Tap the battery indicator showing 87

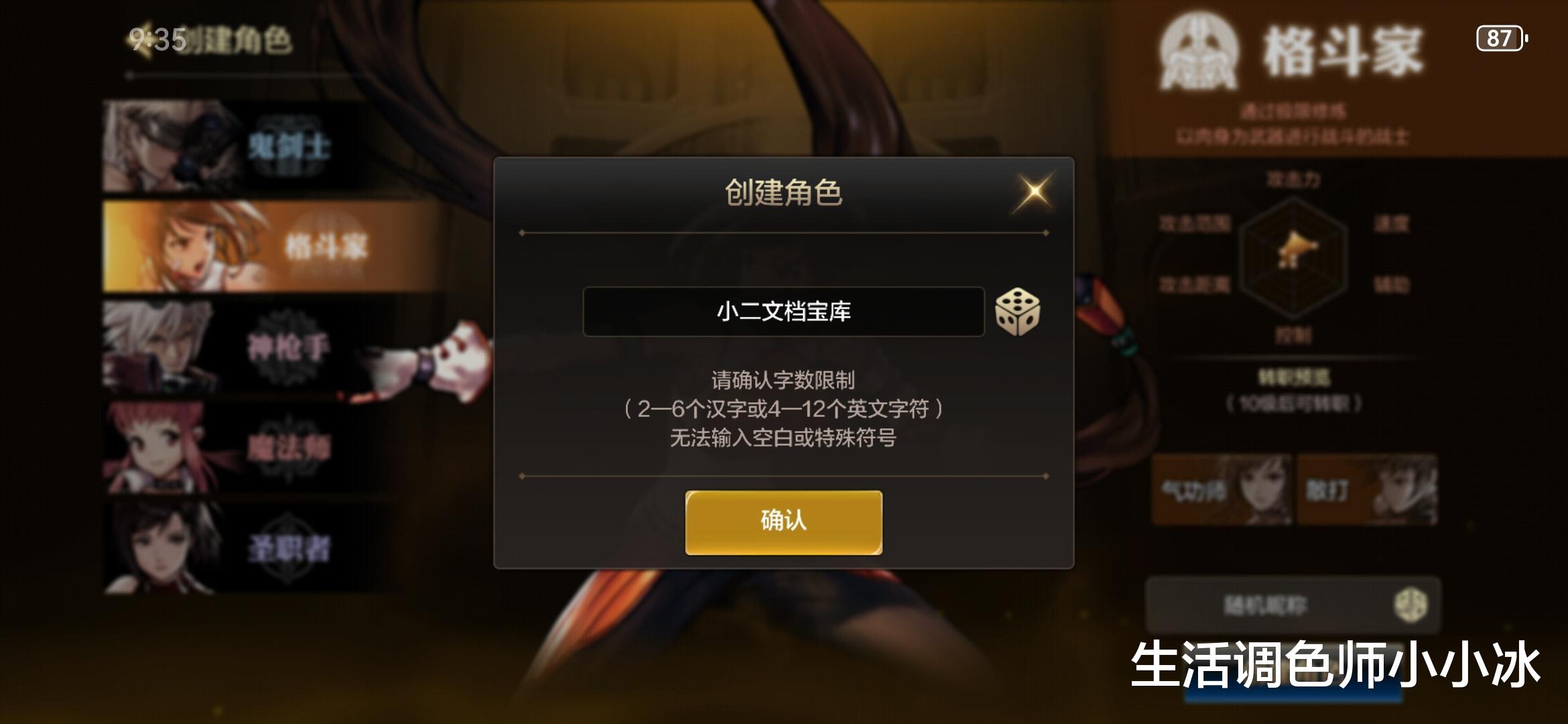coord(1502,38)
